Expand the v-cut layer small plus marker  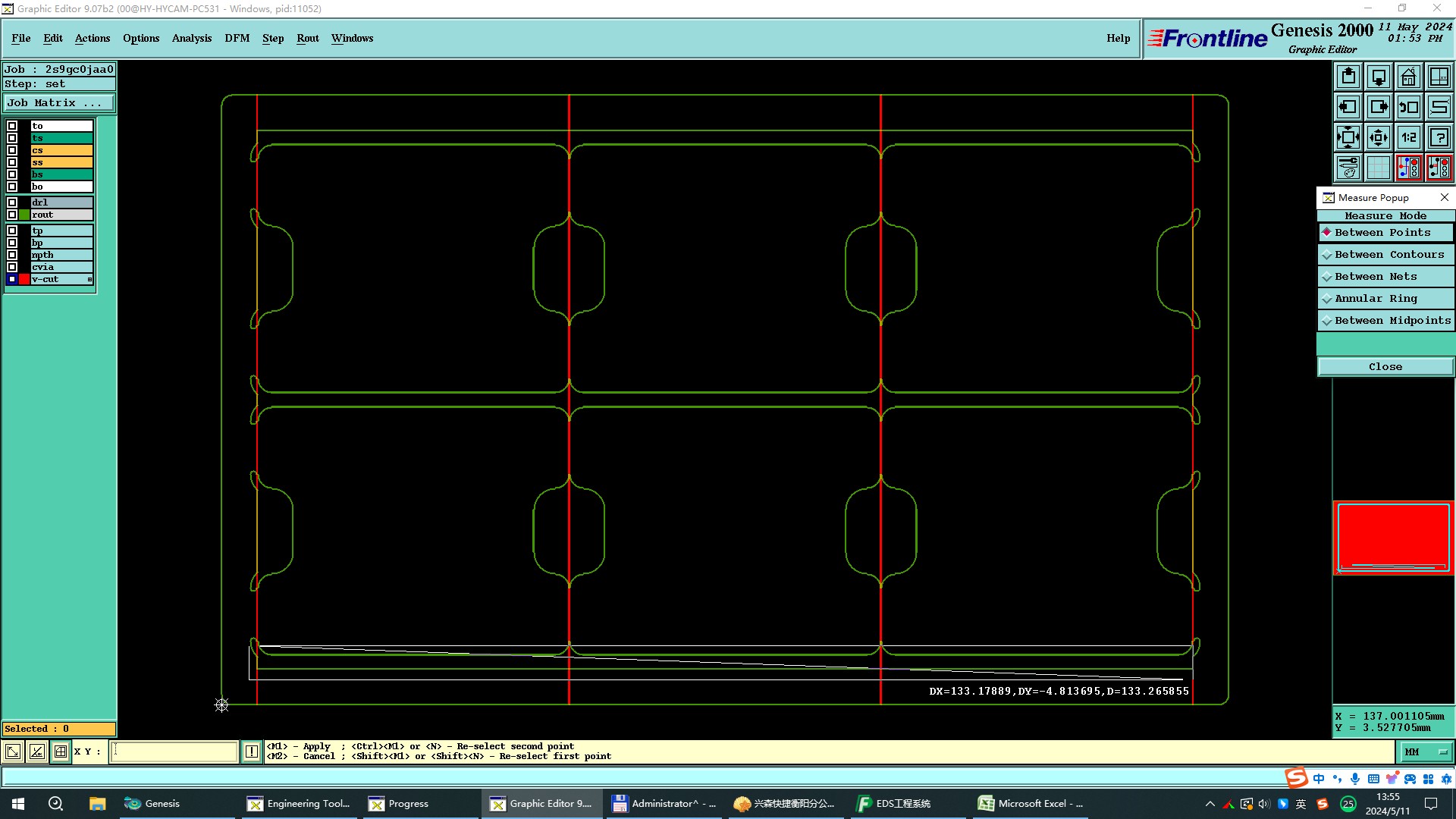[x=89, y=280]
